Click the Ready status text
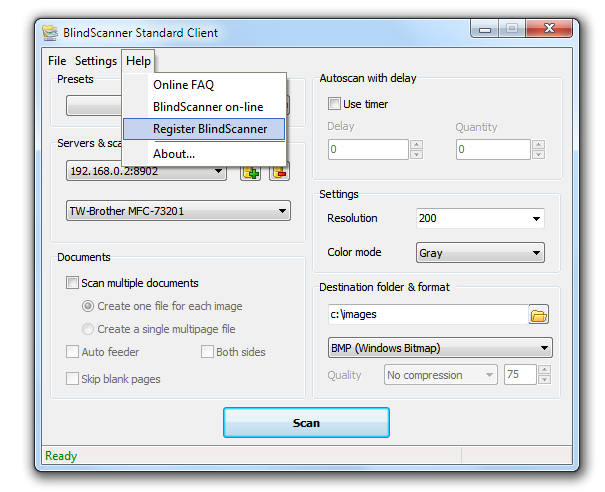The height and width of the screenshot is (492, 605). (x=61, y=456)
